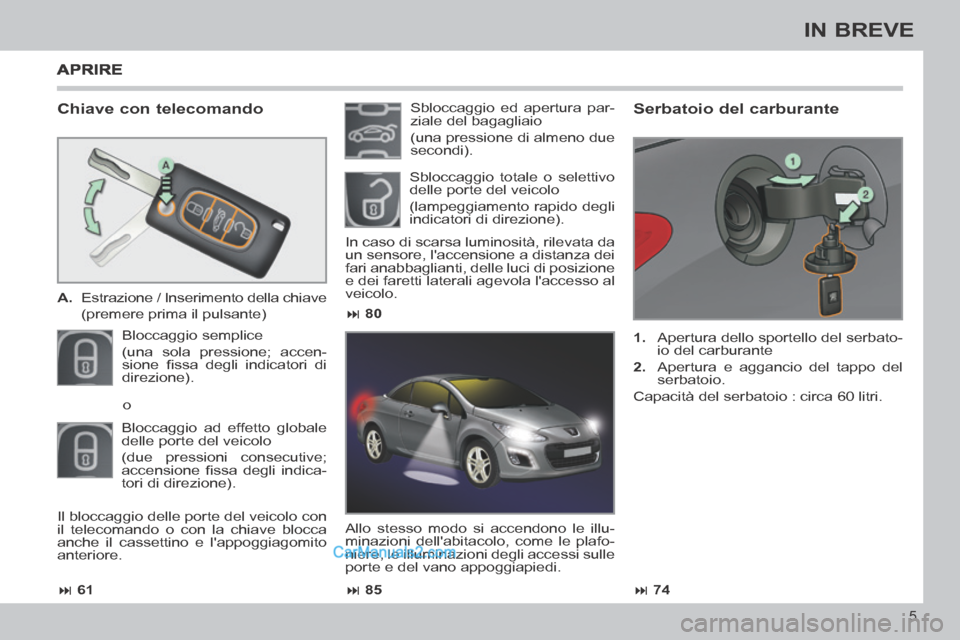Click the page number 5
The height and width of the screenshot is (640, 960).
912,616
